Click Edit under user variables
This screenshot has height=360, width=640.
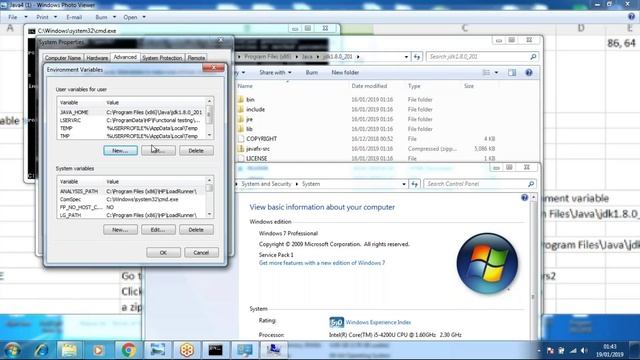coord(158,151)
